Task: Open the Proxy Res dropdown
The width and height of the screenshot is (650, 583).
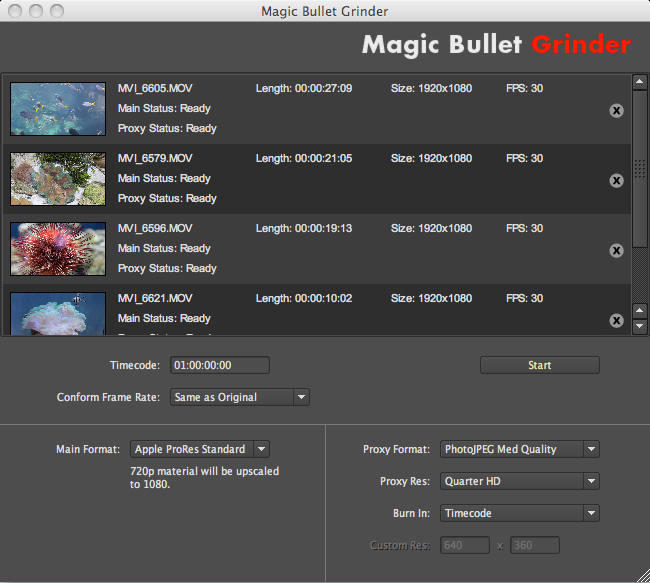Action: point(520,481)
